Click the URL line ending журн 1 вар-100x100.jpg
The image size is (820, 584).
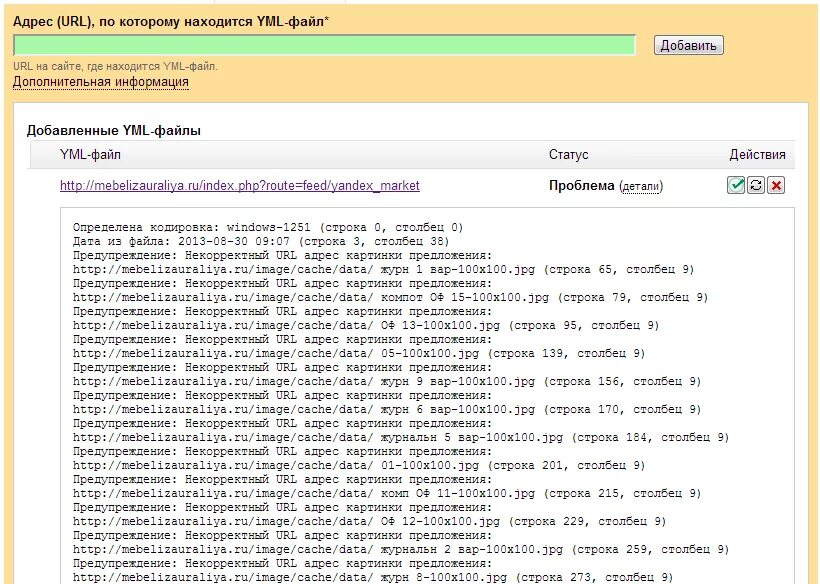click(383, 270)
